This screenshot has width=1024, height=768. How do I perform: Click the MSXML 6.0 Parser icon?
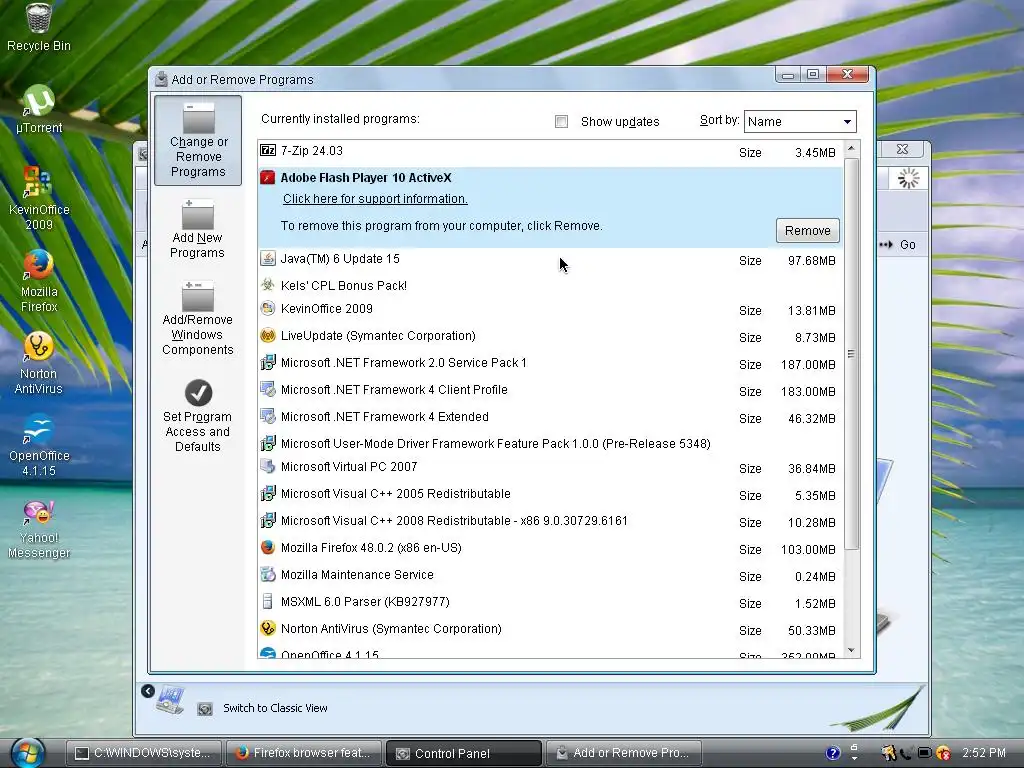(x=267, y=601)
